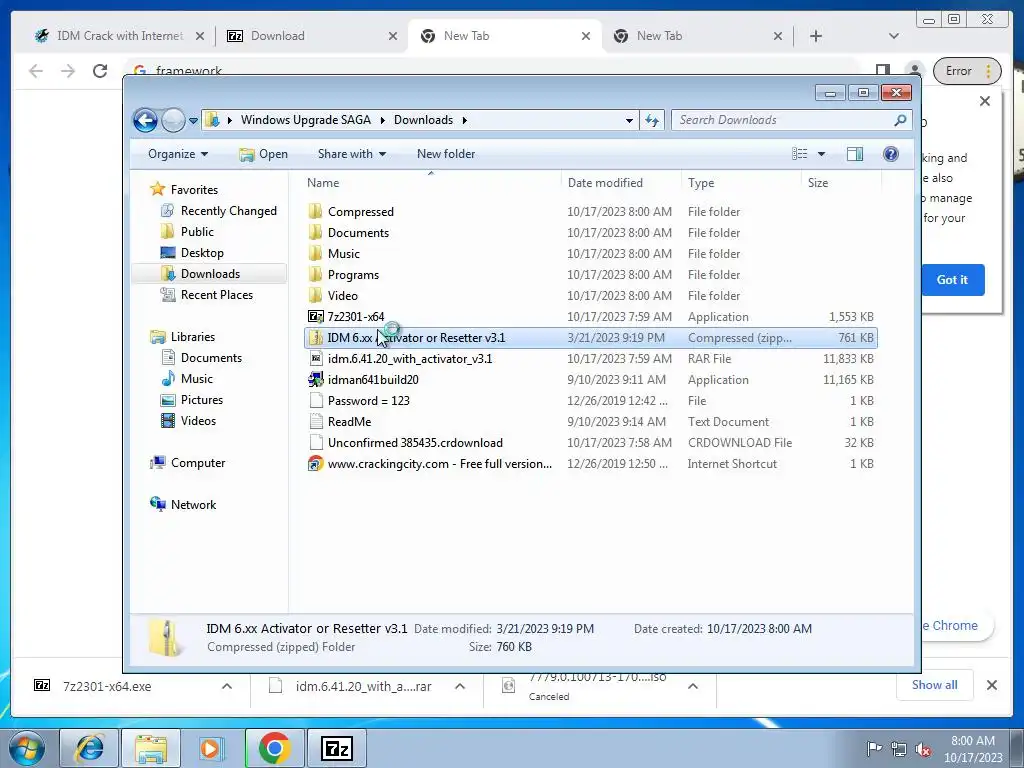Expand idm.6.41.20 rar download options
The image size is (1024, 768).
[x=460, y=686]
